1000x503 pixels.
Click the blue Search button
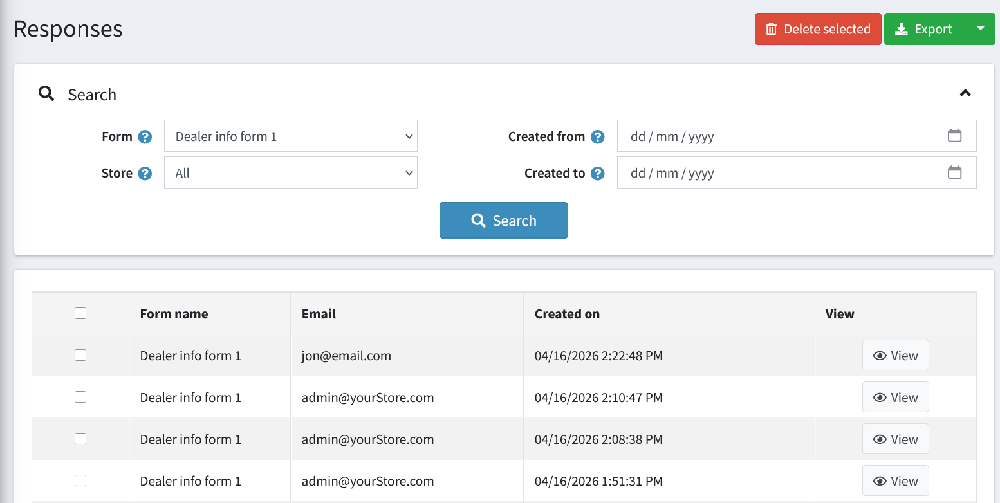point(504,221)
